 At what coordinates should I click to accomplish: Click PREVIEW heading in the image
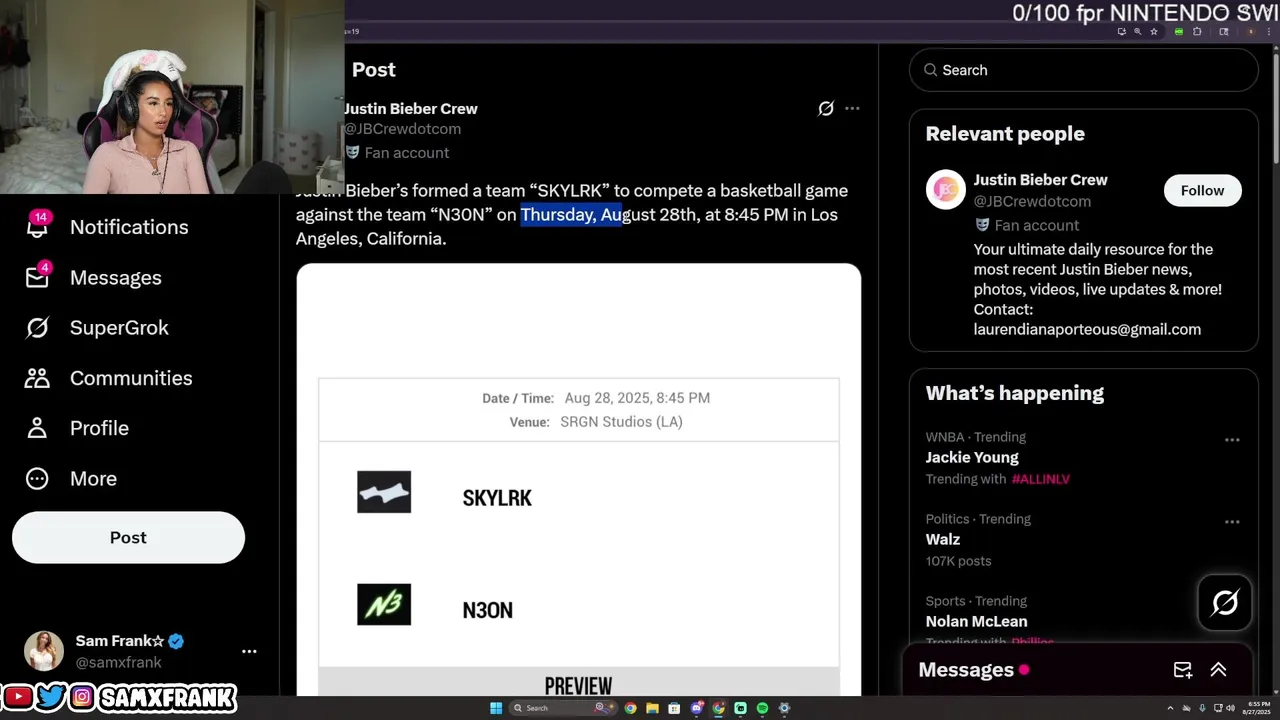(x=578, y=686)
